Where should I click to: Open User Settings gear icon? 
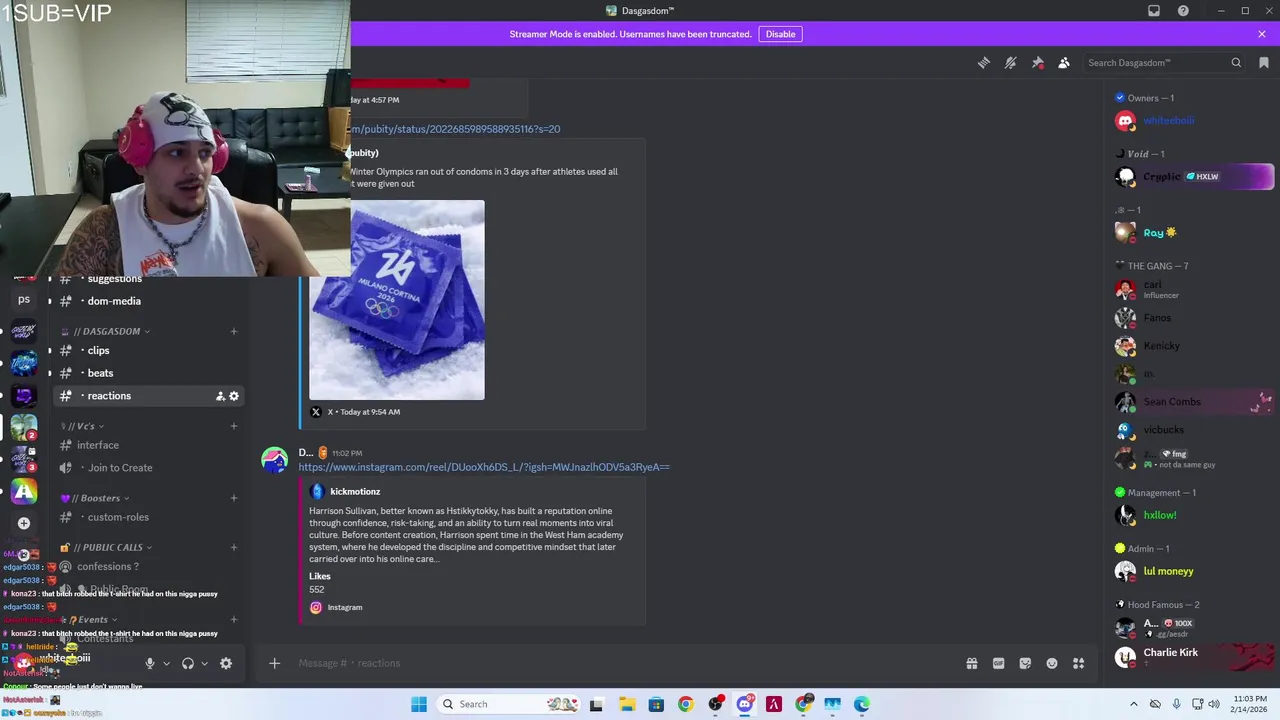click(226, 663)
